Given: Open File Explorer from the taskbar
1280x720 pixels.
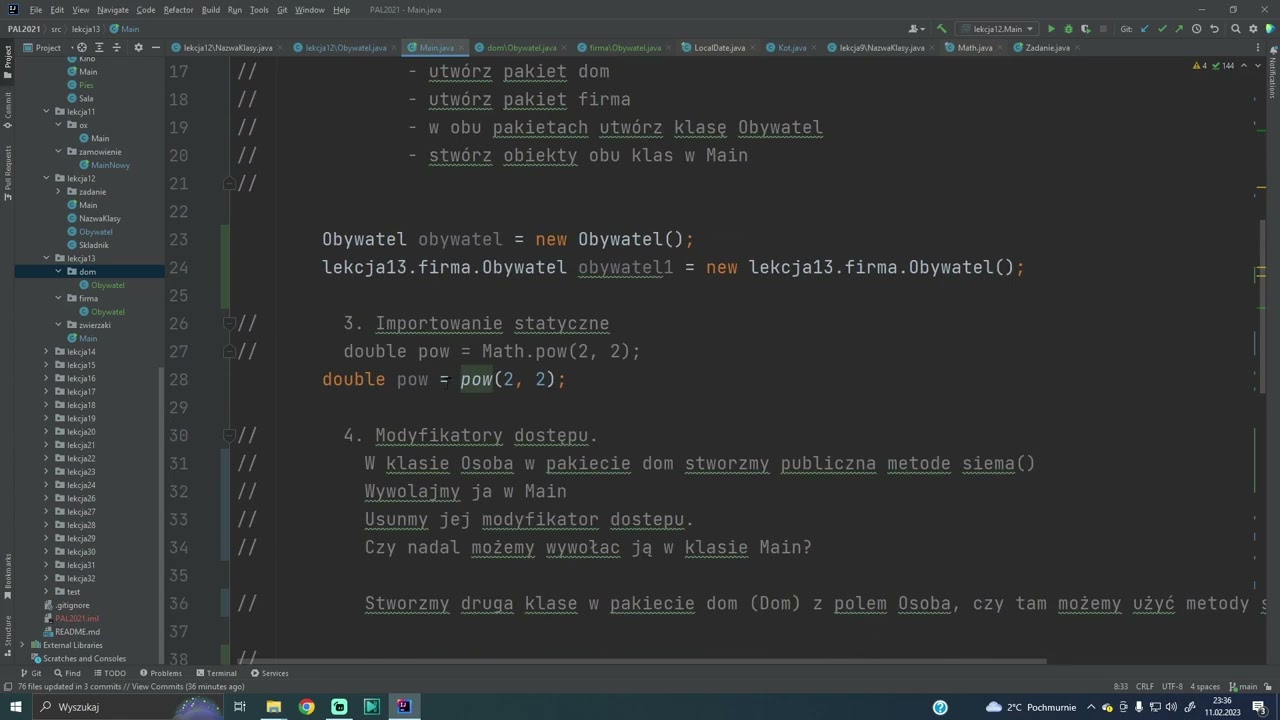Looking at the screenshot, I should (273, 707).
